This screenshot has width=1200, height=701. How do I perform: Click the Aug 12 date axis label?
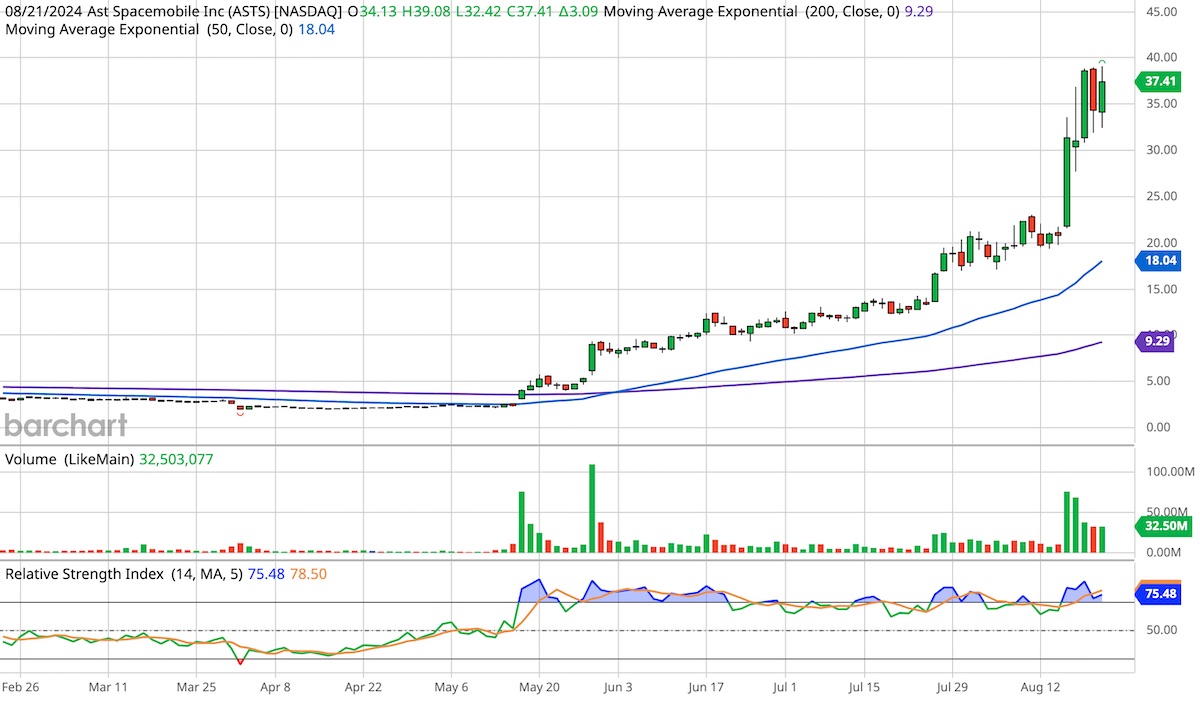[1040, 687]
